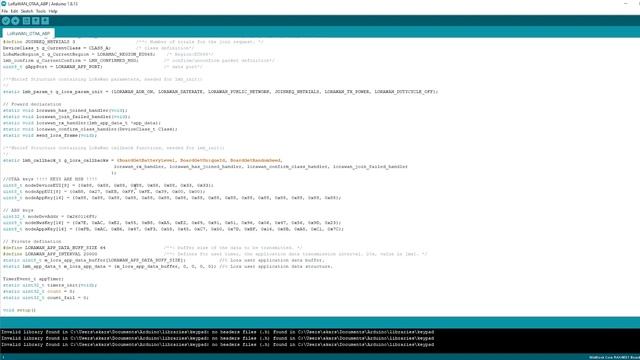
Task: Click the '// Private defination' comment
Action: (32, 242)
